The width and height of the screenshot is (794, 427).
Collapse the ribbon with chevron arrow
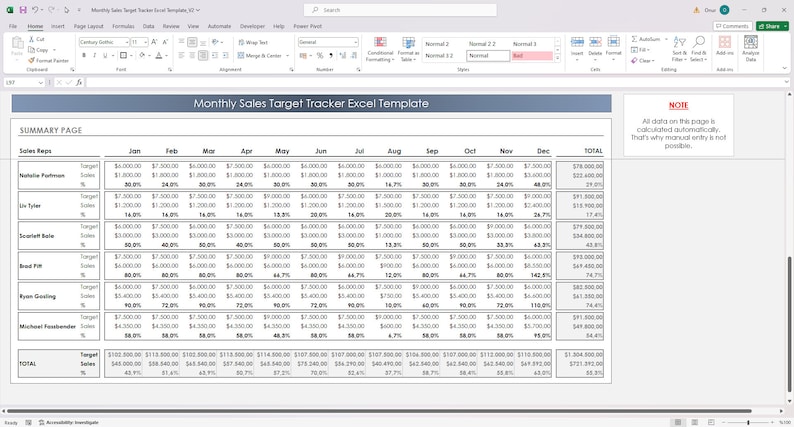click(x=784, y=68)
